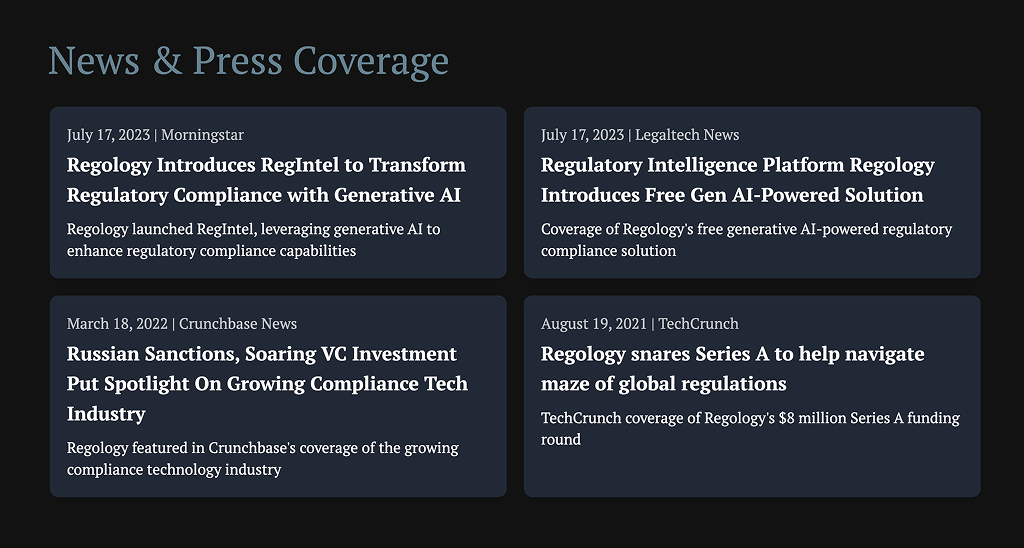Select the $8 million Series A funding summary
The image size is (1024, 548).
pos(750,428)
